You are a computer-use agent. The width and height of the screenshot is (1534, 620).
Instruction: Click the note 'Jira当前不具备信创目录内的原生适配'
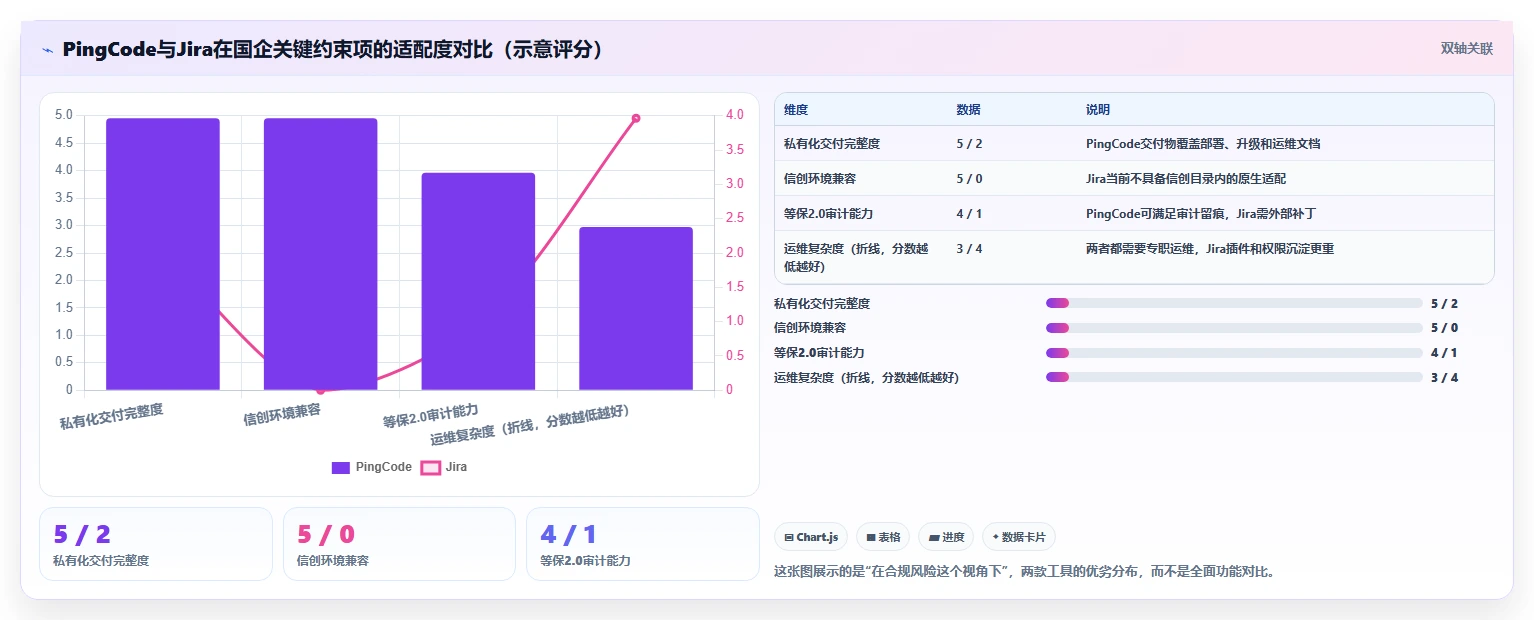coord(1186,179)
